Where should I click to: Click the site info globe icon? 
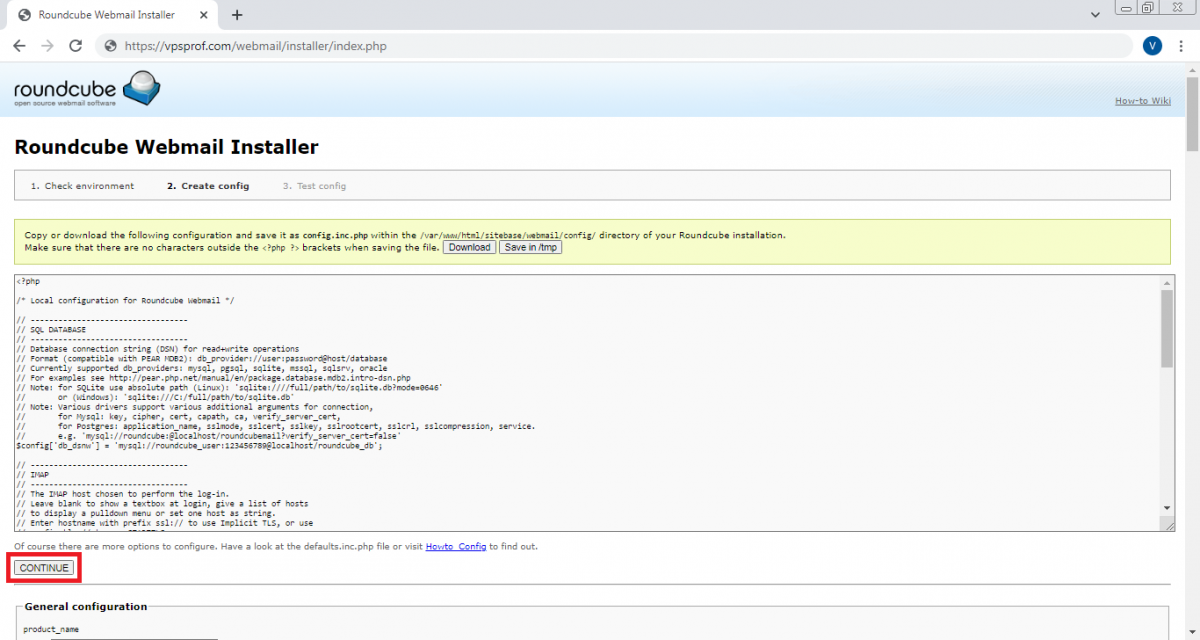click(x=110, y=46)
